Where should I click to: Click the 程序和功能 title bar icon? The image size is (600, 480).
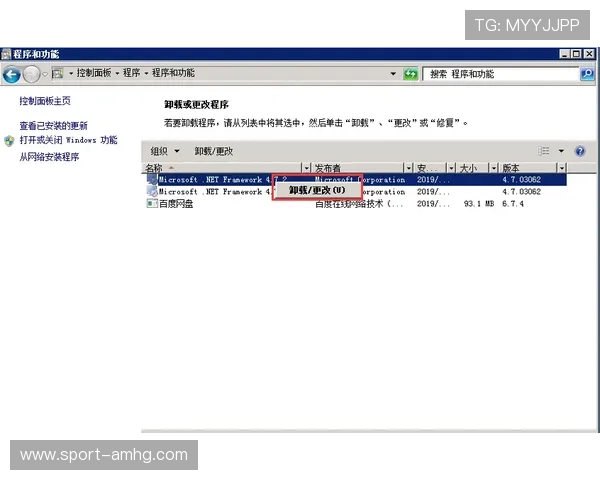[x=6, y=54]
